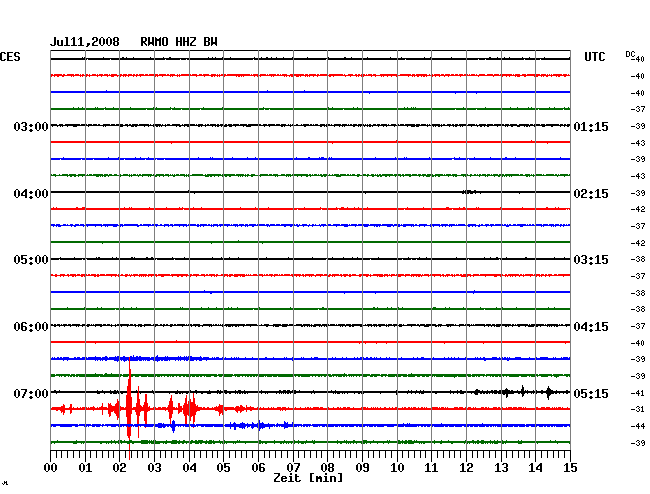Select the 06:00 local time label
The height and width of the screenshot is (494, 650).
[x=31, y=327]
